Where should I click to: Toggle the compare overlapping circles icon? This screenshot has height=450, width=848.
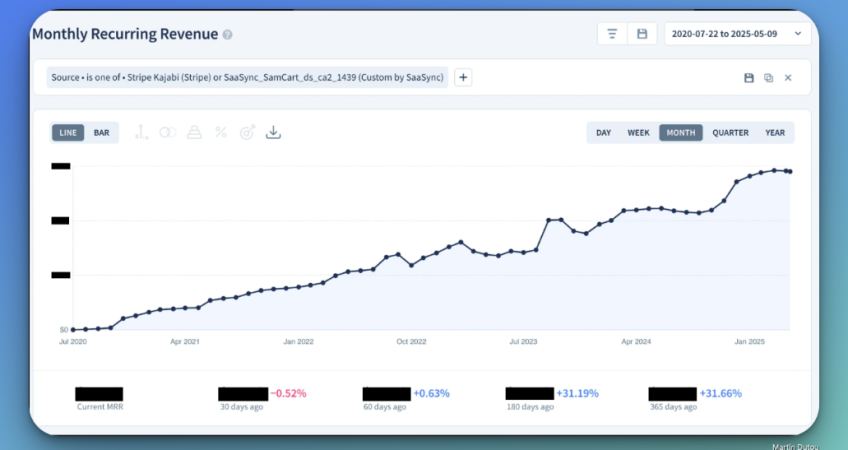[x=168, y=132]
